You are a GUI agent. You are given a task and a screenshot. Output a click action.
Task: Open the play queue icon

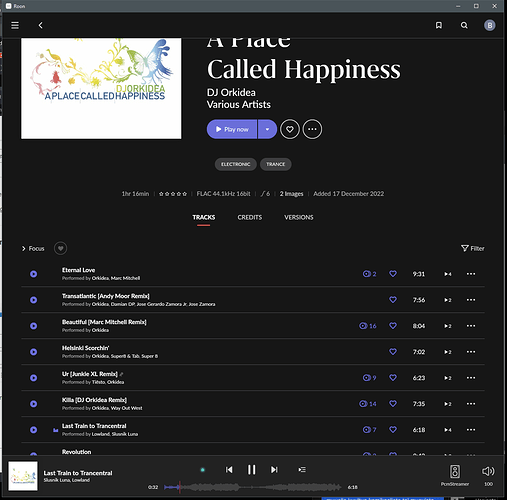point(302,470)
